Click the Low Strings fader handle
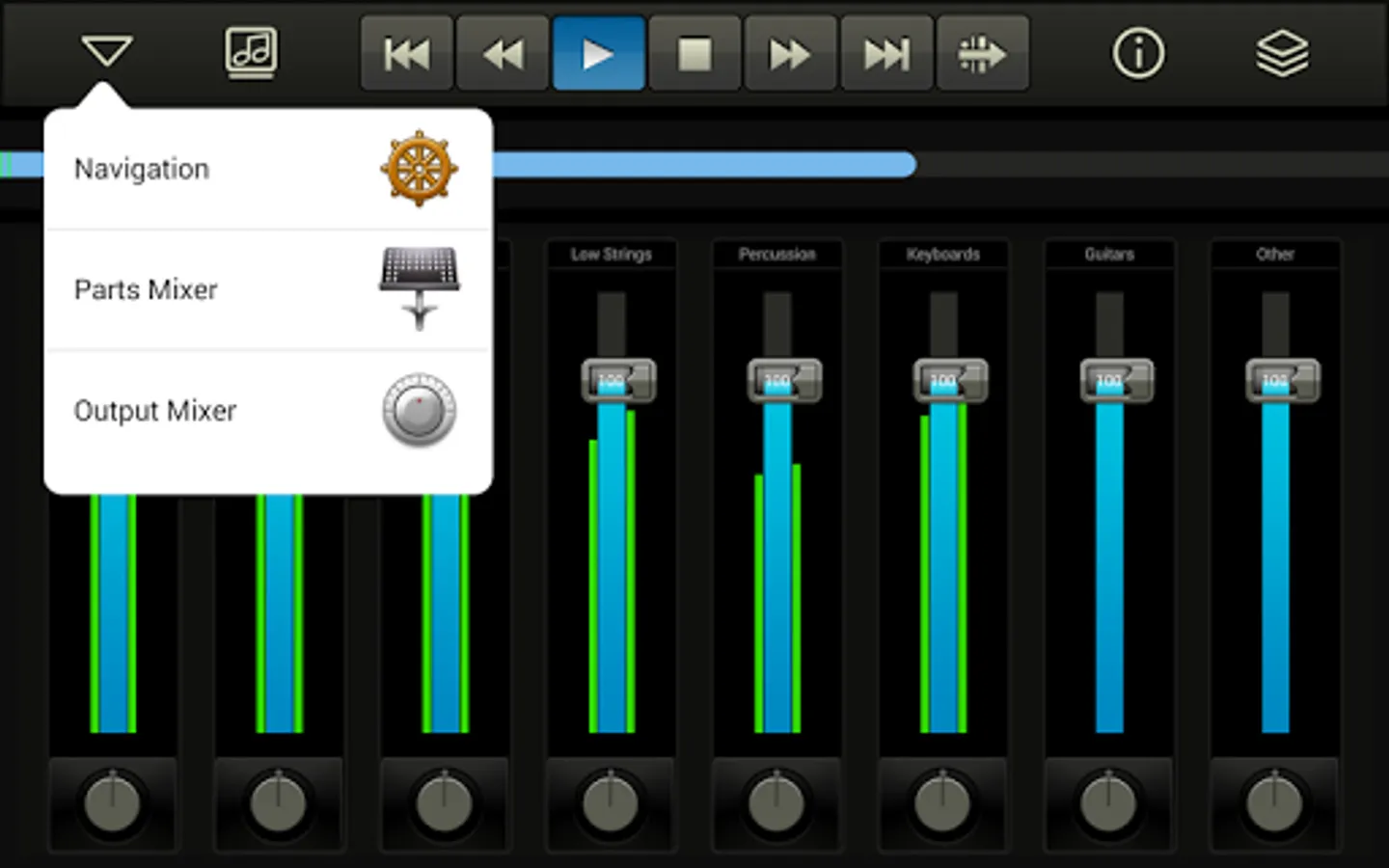The width and height of the screenshot is (1389, 868). [618, 380]
